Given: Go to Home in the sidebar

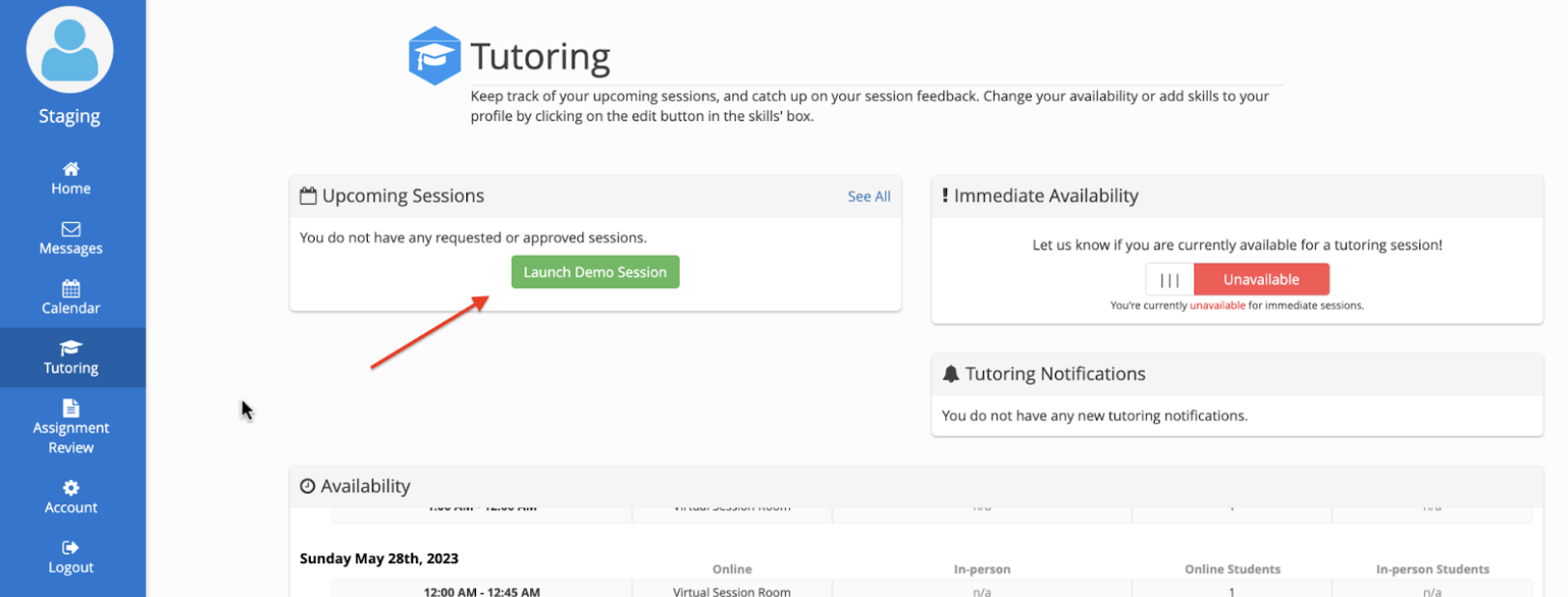Looking at the screenshot, I should click(70, 179).
